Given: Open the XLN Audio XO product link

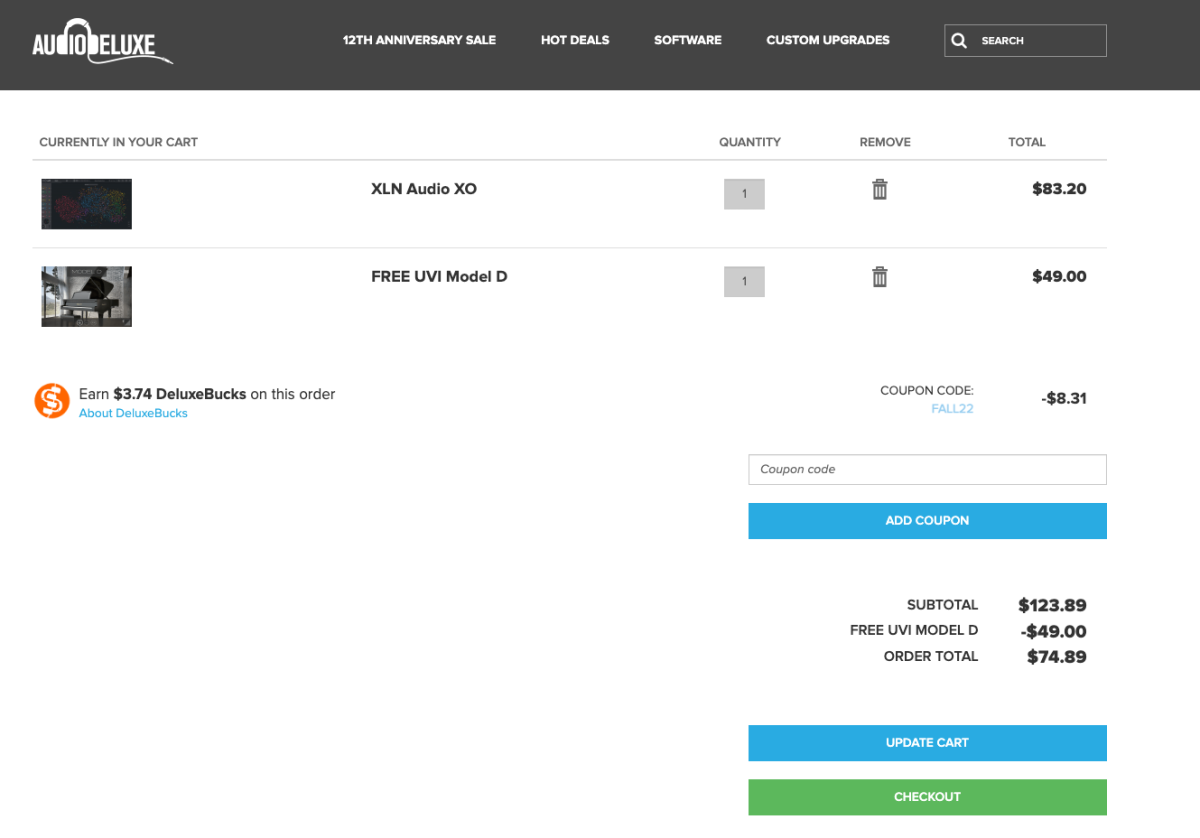Looking at the screenshot, I should click(x=424, y=188).
